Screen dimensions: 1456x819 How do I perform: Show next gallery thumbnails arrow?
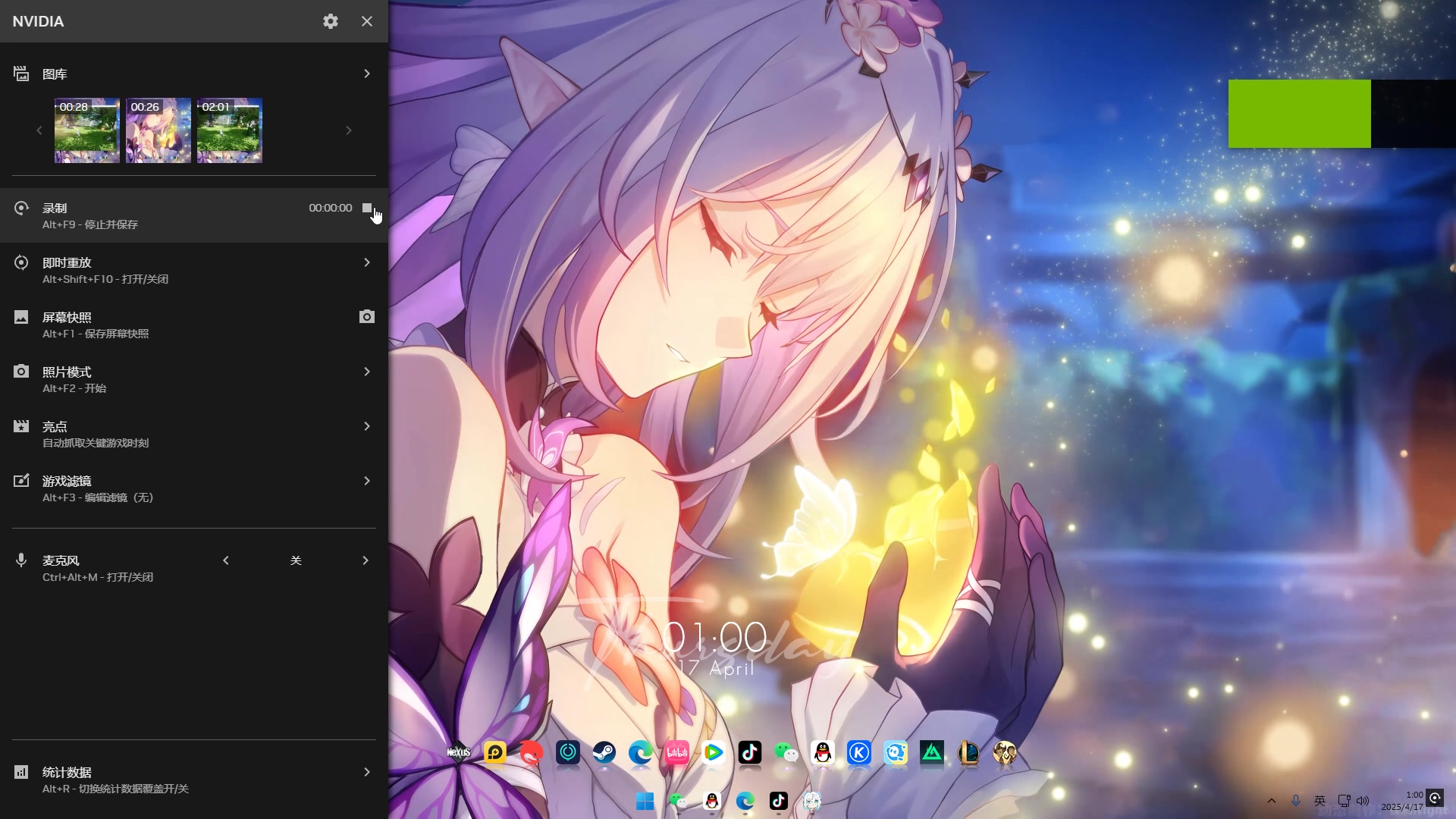349,130
